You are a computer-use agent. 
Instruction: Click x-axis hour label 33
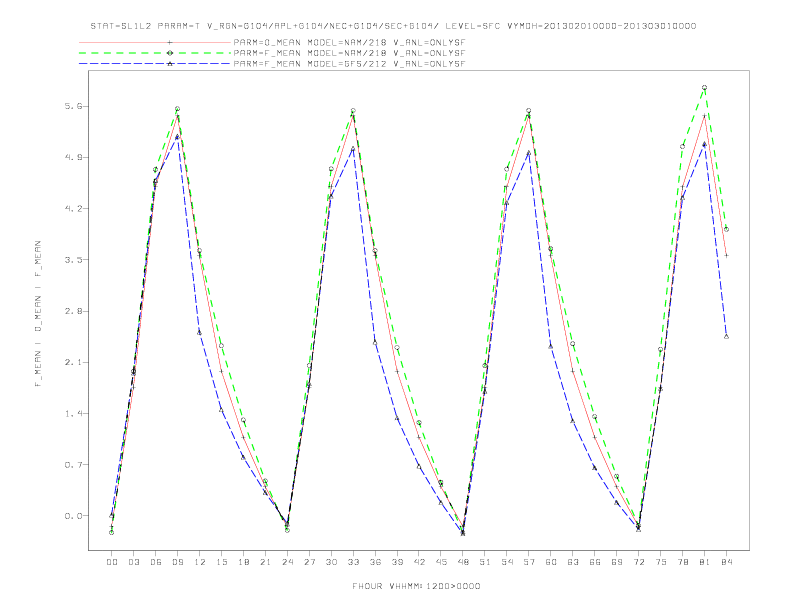coord(353,562)
